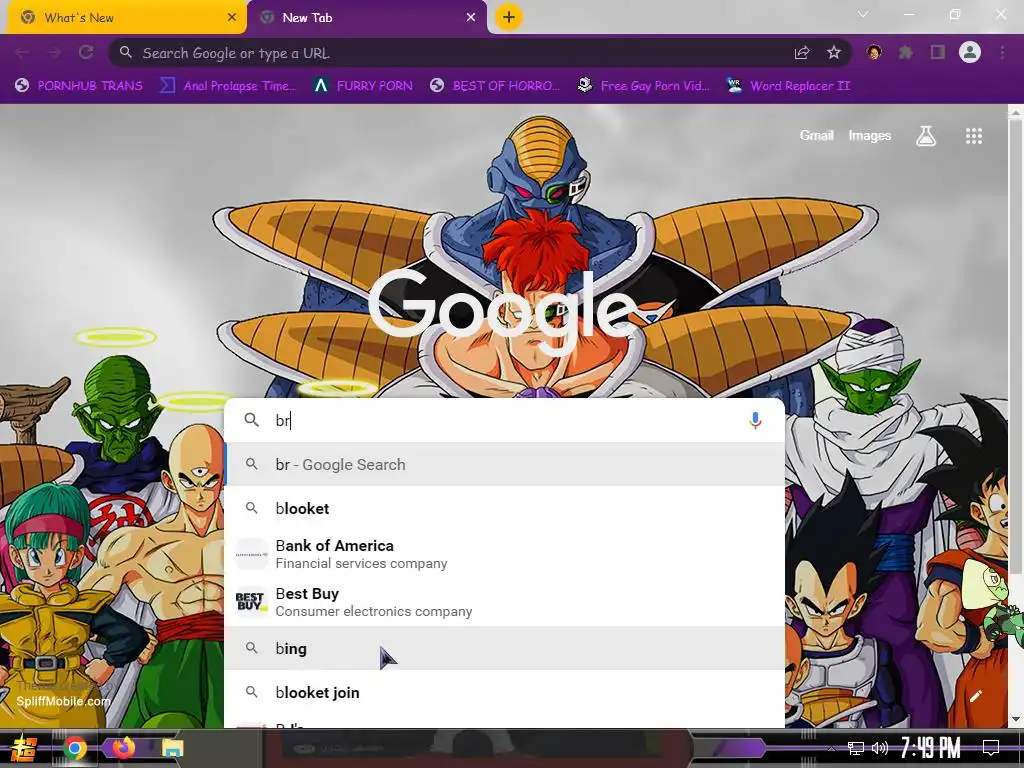
Task: Go forward using the forward arrow
Action: point(54,53)
